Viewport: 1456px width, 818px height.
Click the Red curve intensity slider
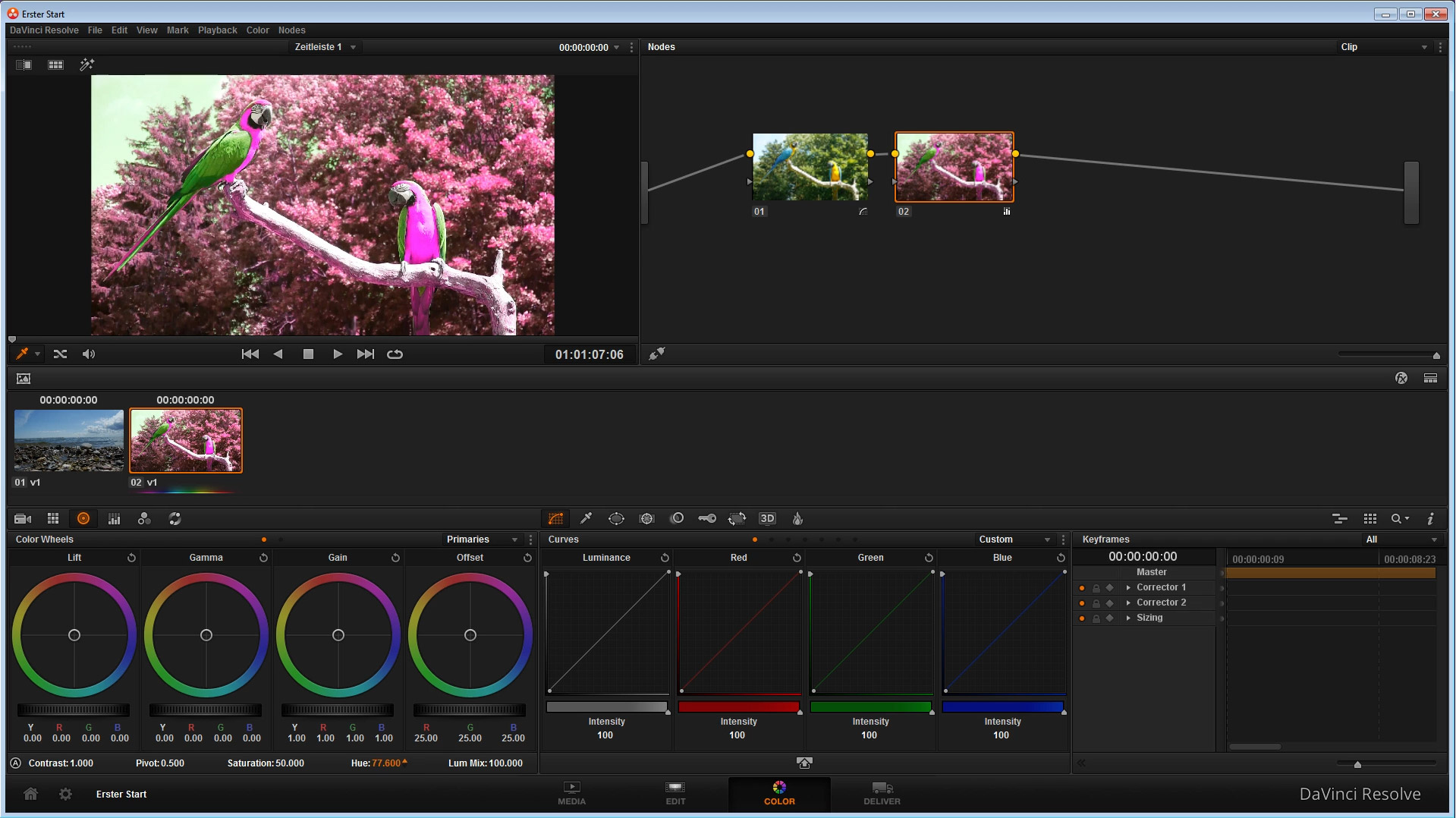point(738,707)
